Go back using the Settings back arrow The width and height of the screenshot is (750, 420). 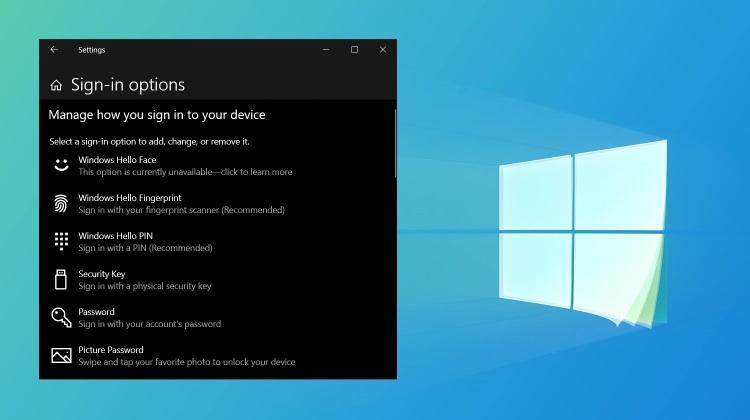[54, 50]
